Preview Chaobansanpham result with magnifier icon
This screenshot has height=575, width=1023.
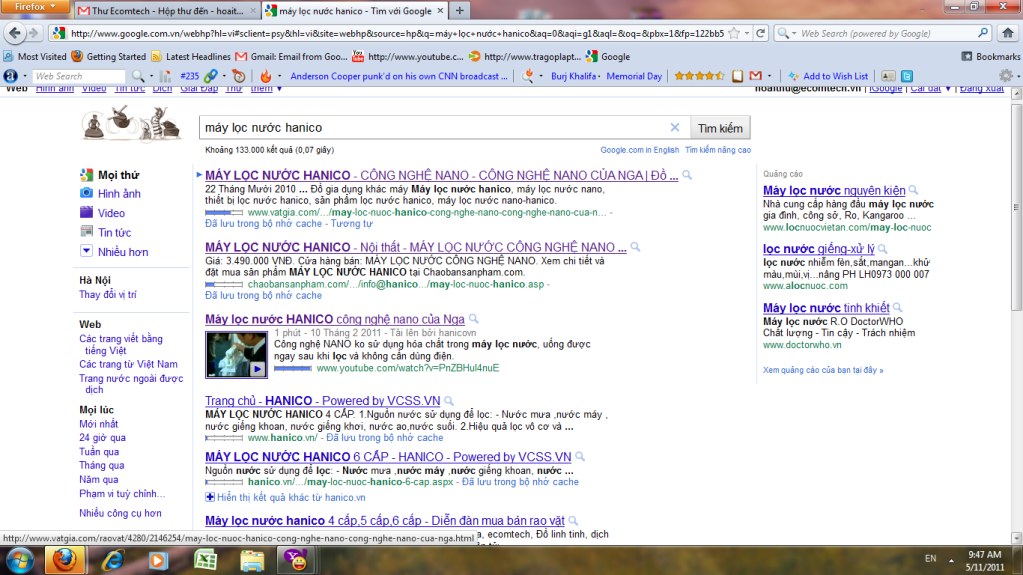[x=635, y=247]
